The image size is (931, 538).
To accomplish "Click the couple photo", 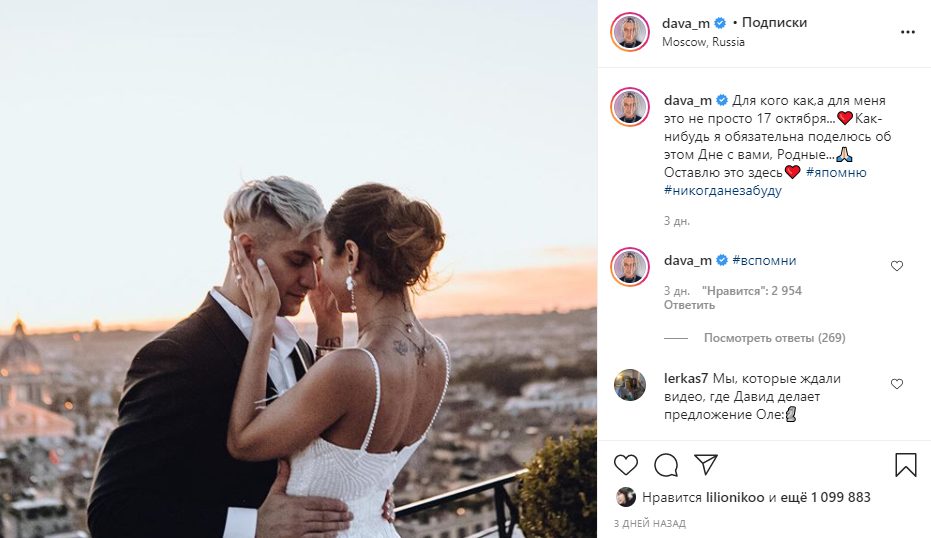I will (299, 269).
